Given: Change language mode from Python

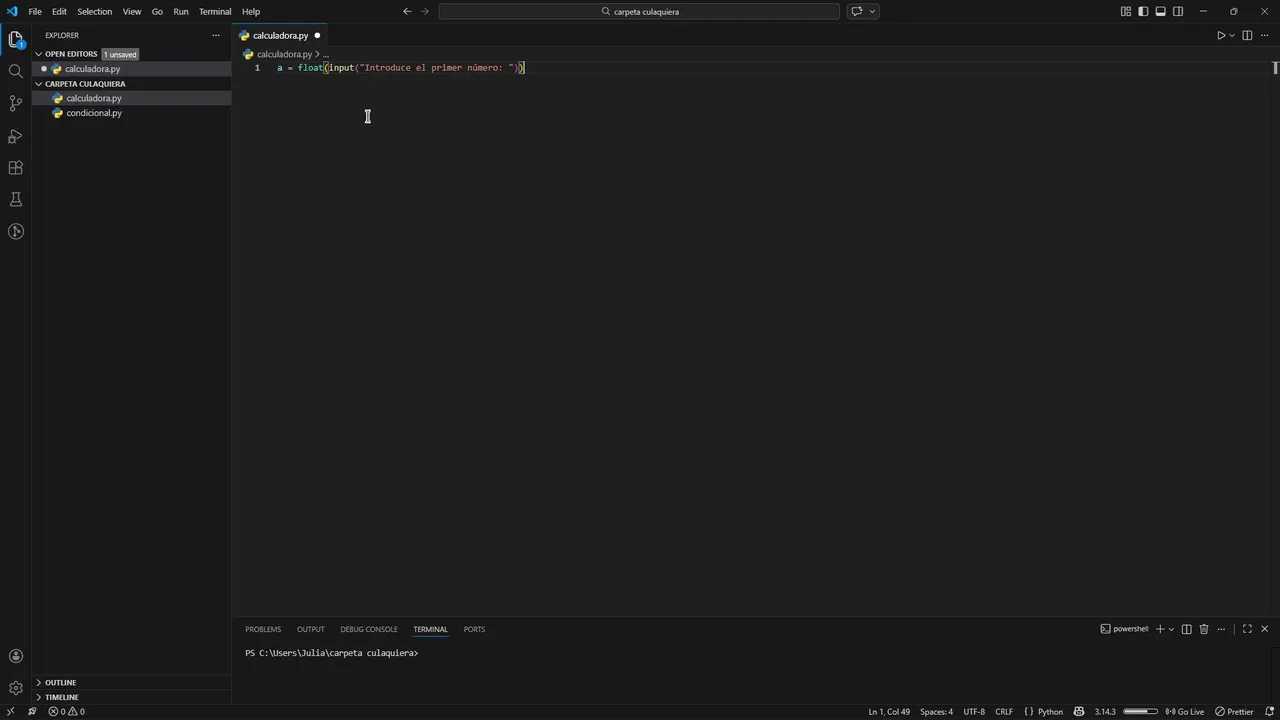Looking at the screenshot, I should point(1050,712).
